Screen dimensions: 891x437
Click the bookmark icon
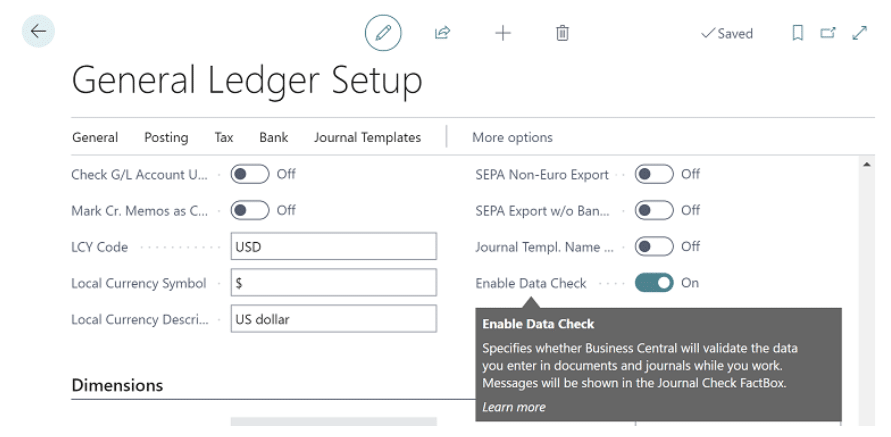tap(799, 33)
